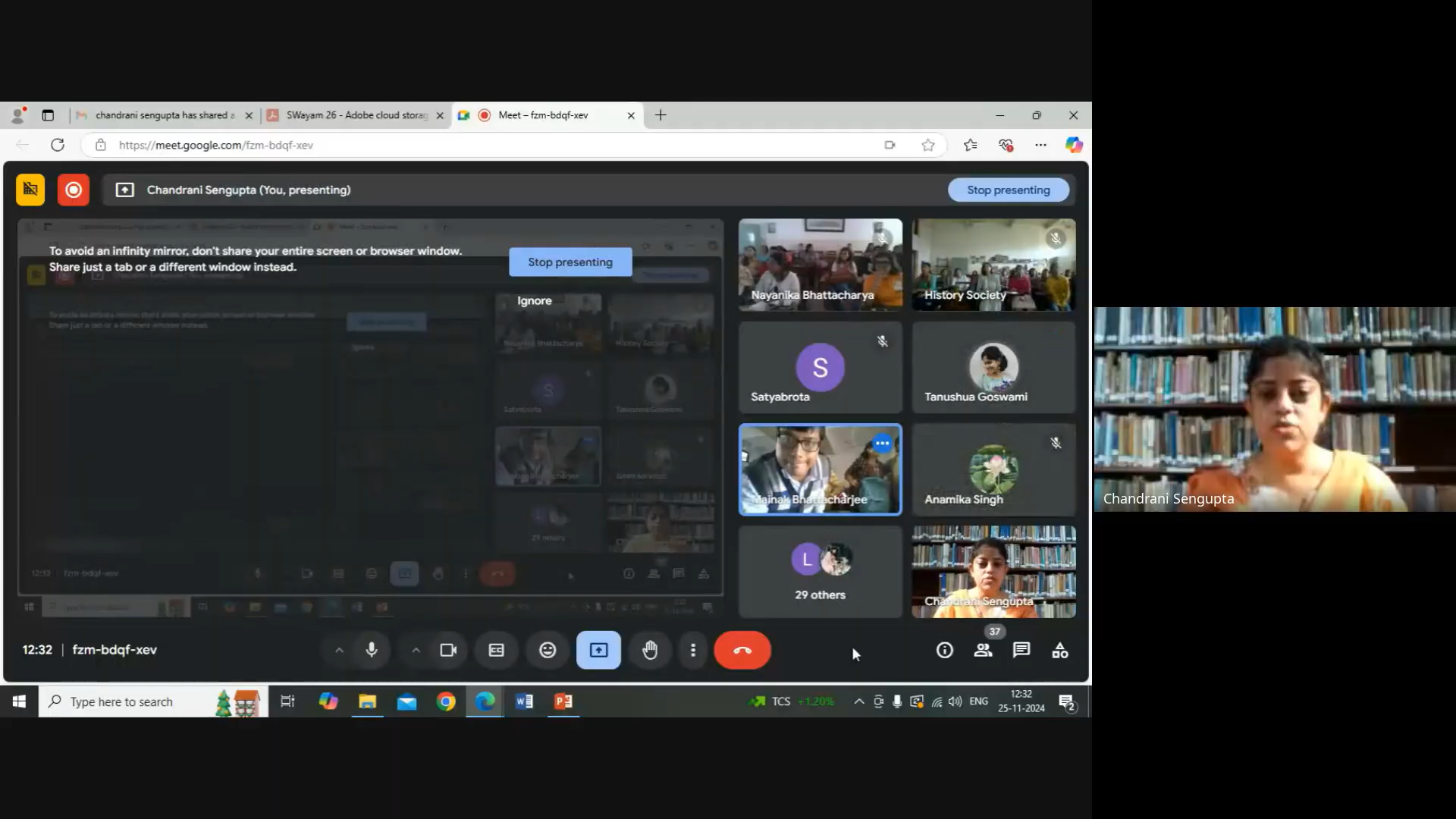Open the emoji reactions button
This screenshot has height=819, width=1456.
click(548, 651)
